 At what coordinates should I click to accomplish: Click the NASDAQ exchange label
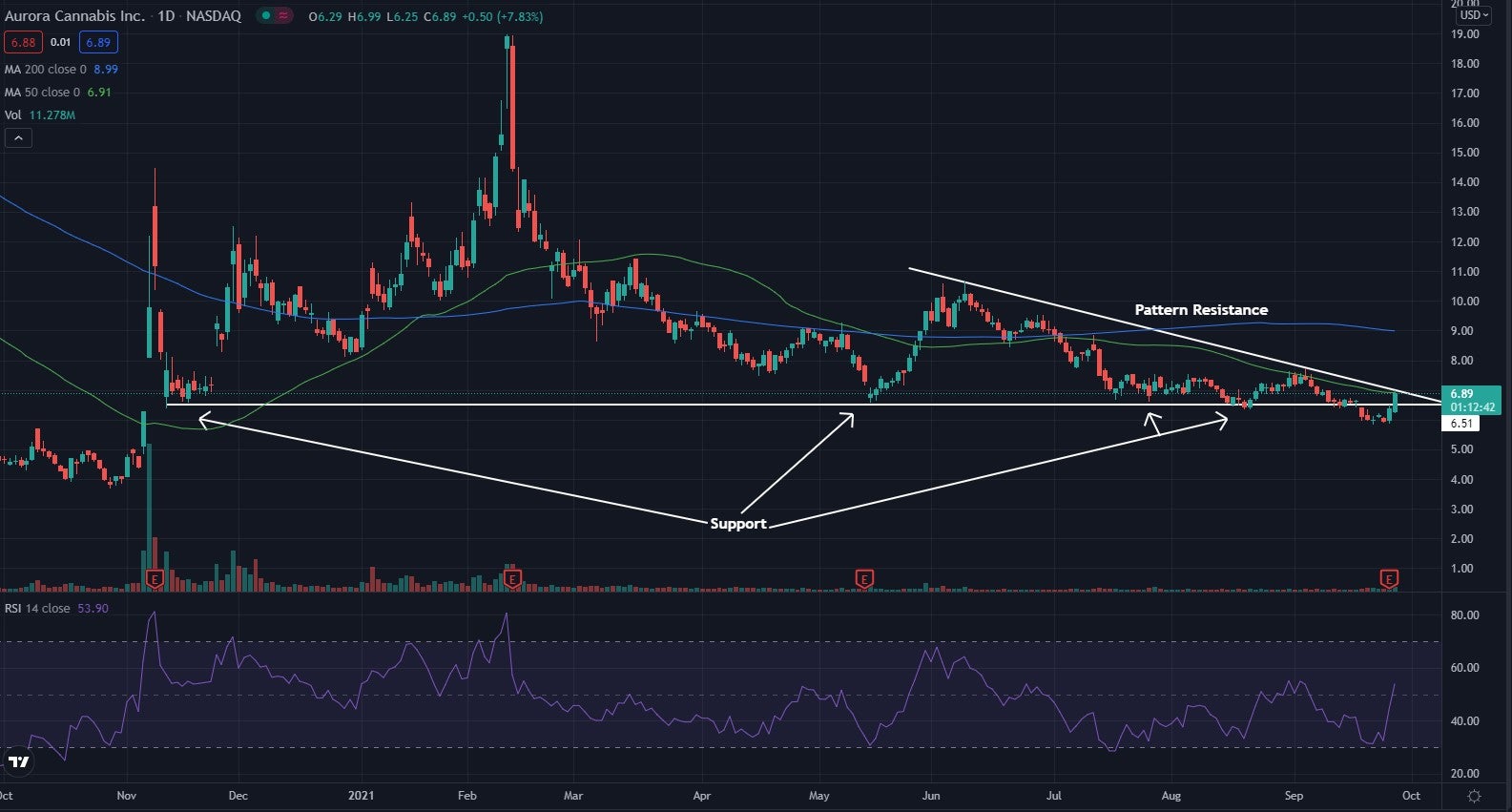[x=215, y=16]
